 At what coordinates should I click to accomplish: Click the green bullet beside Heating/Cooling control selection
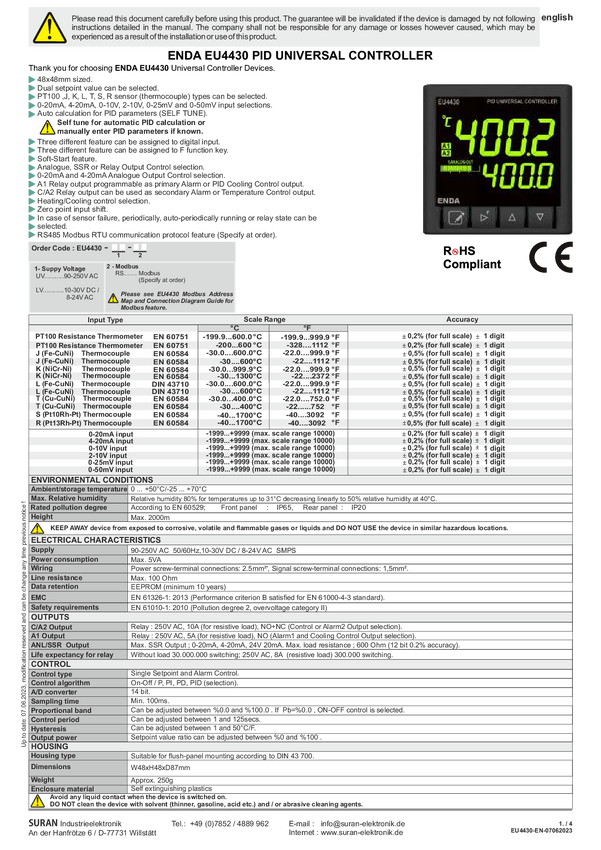point(31,201)
